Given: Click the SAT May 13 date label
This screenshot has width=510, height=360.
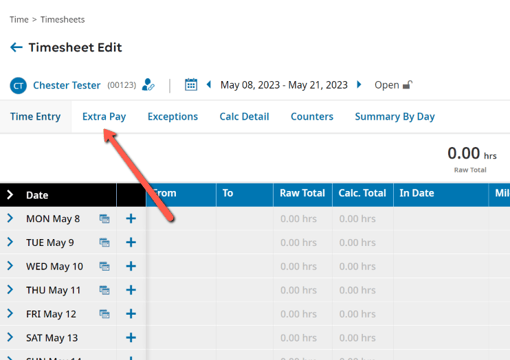Looking at the screenshot, I should (52, 338).
